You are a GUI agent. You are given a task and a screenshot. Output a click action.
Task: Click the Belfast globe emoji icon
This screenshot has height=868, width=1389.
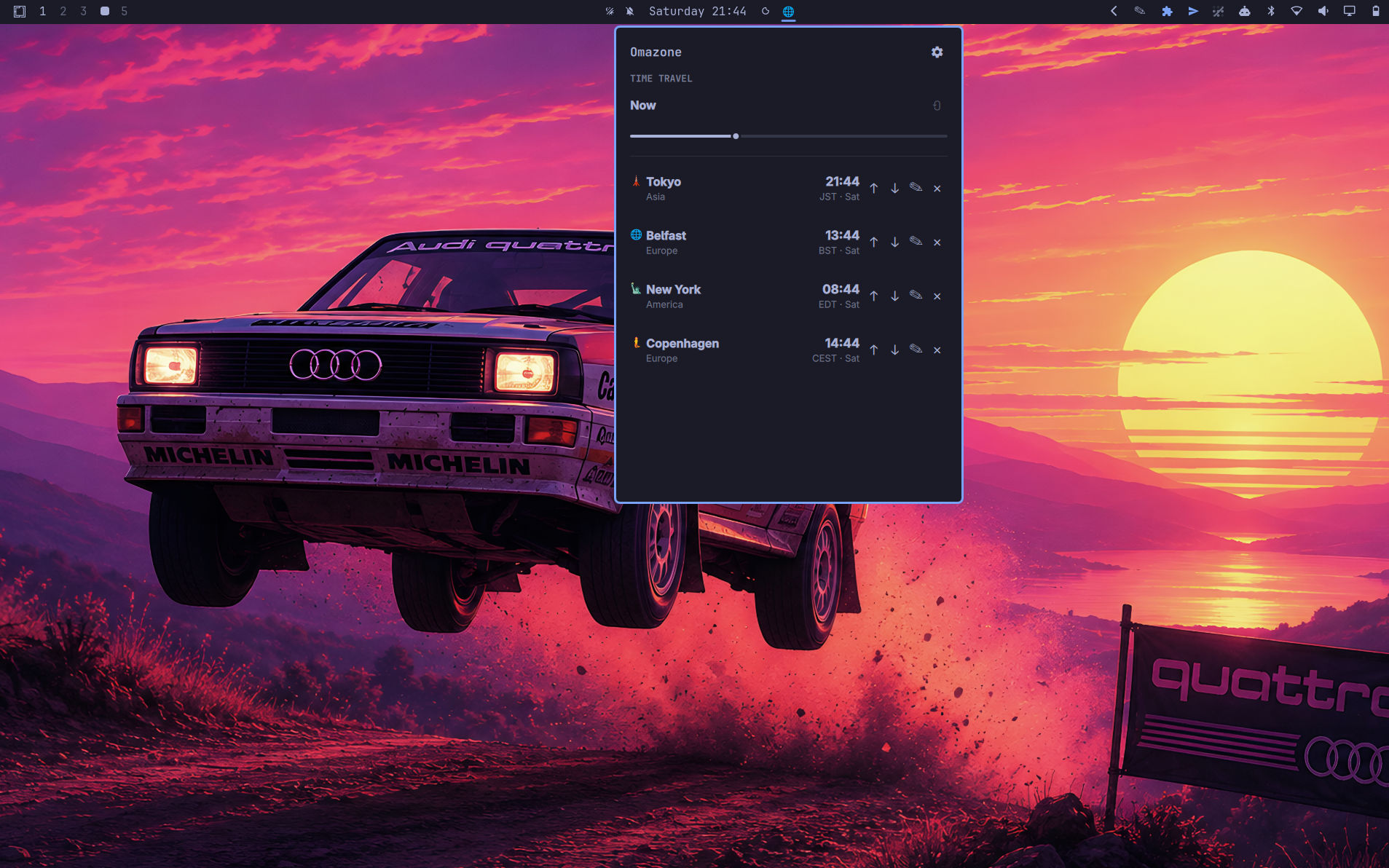click(636, 234)
